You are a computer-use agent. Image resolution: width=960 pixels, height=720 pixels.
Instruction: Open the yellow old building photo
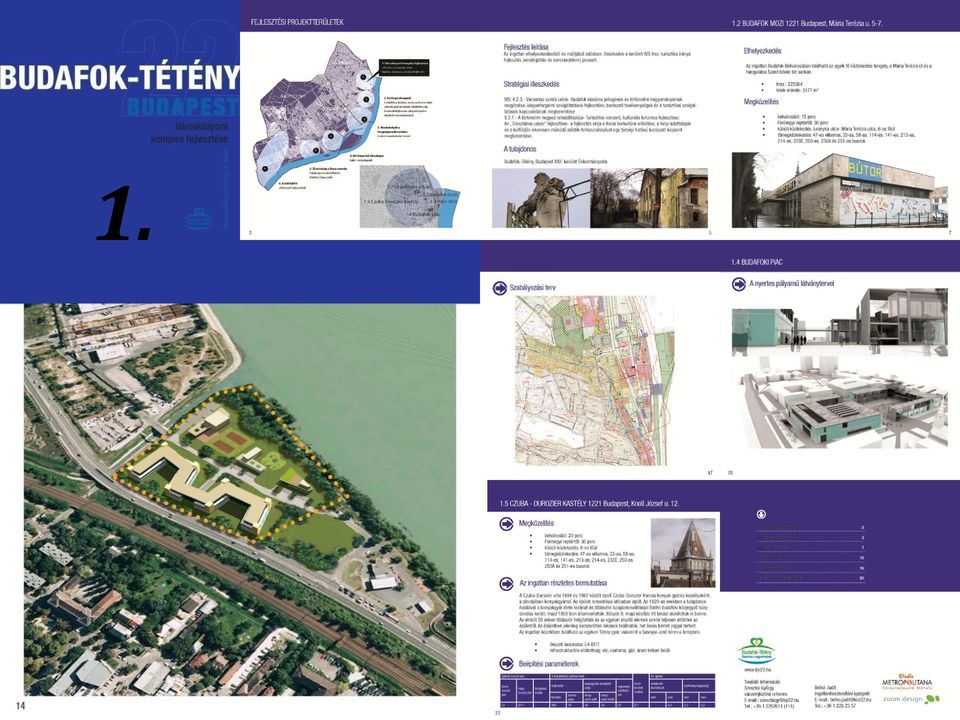click(x=648, y=198)
